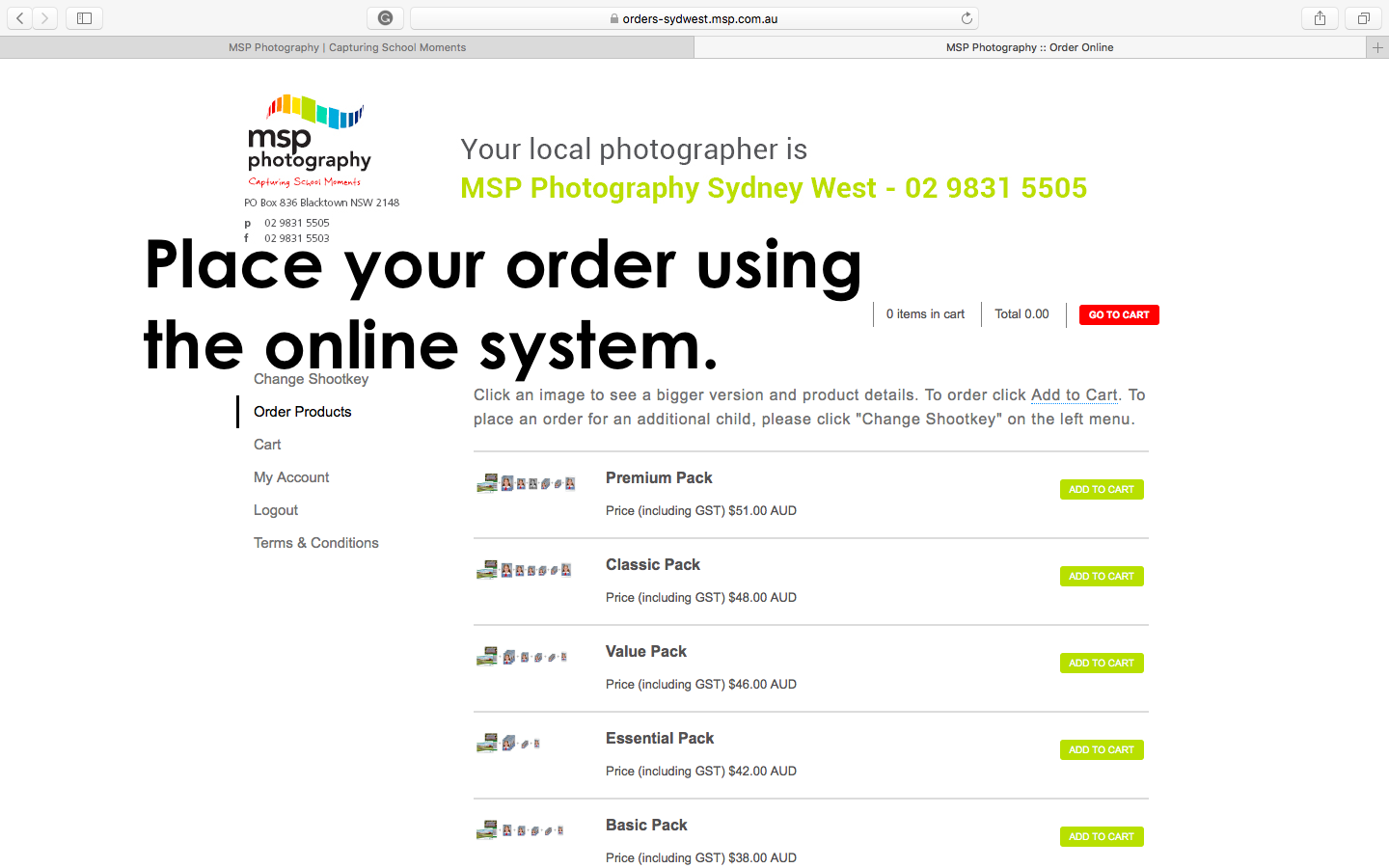Open Cart from the left menu
This screenshot has height=868, width=1389.
pos(267,445)
